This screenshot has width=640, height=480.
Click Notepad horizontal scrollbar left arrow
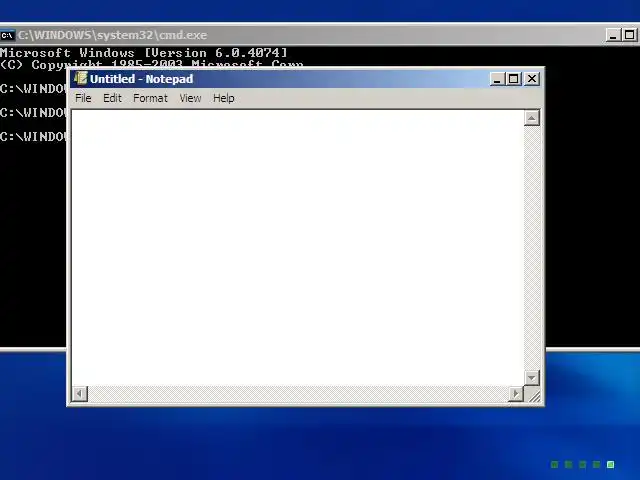pos(80,394)
